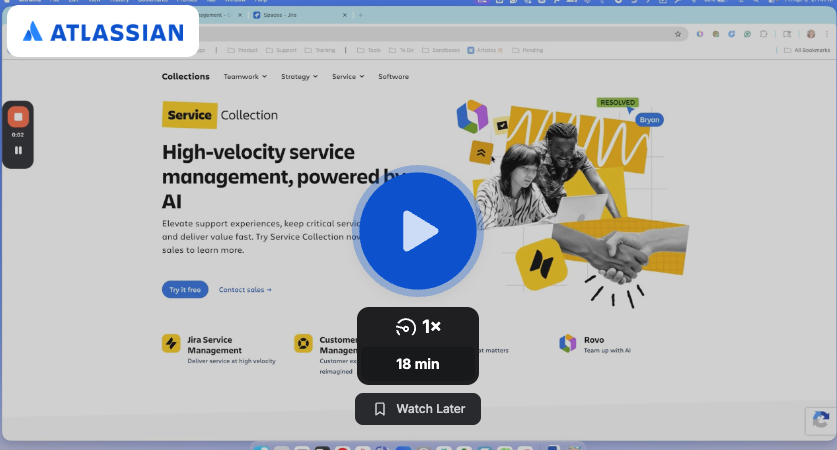
Task: Open the Articles bookmark
Action: click(x=485, y=50)
